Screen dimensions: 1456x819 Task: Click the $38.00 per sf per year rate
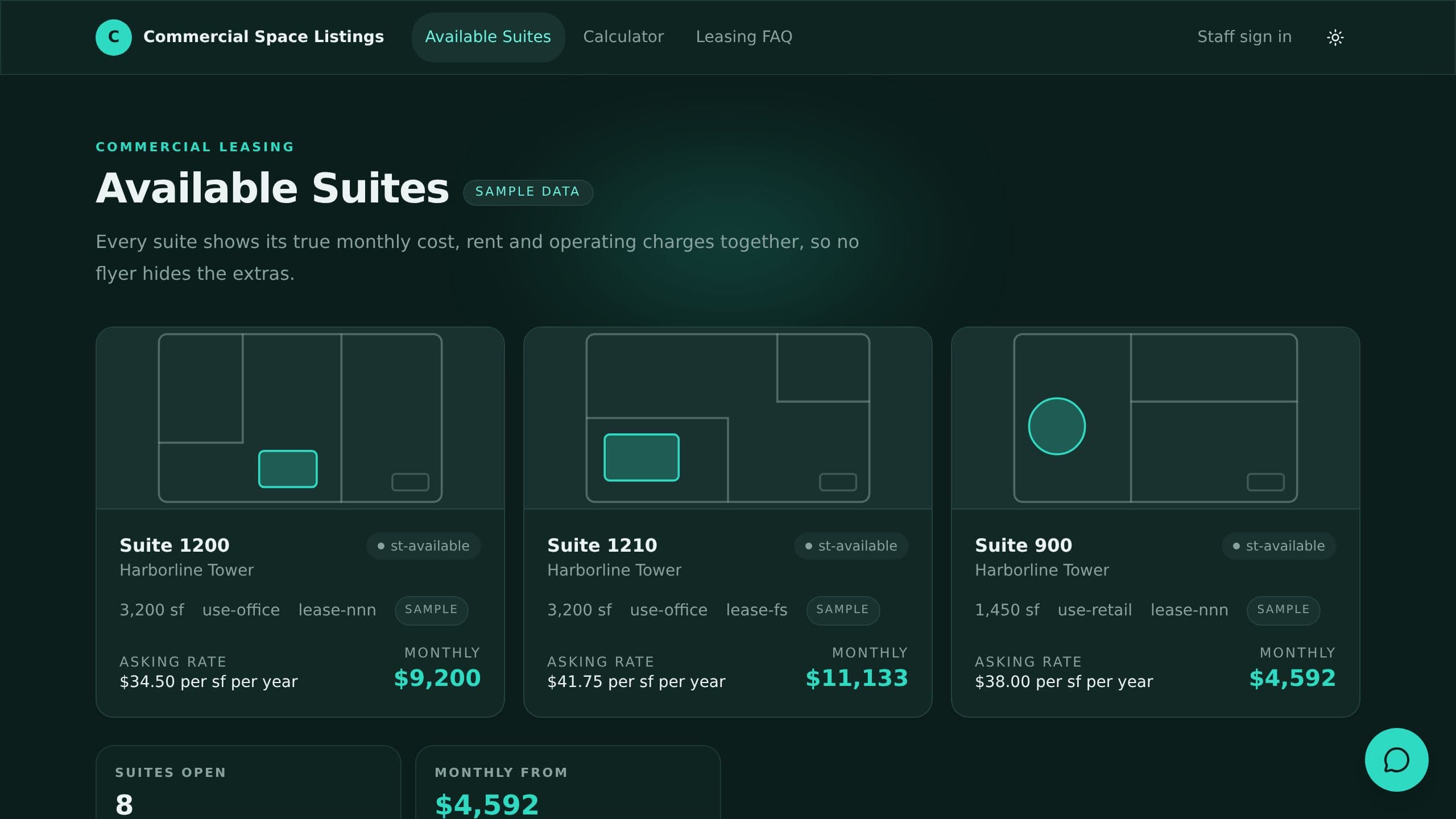[1064, 681]
